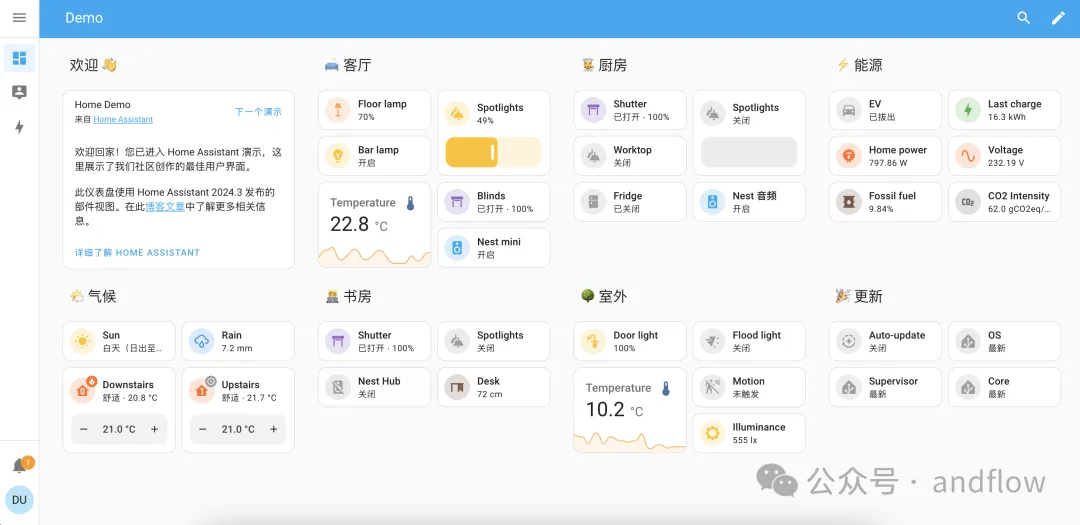Open the notifications bell
The image size is (1080, 525).
20,466
